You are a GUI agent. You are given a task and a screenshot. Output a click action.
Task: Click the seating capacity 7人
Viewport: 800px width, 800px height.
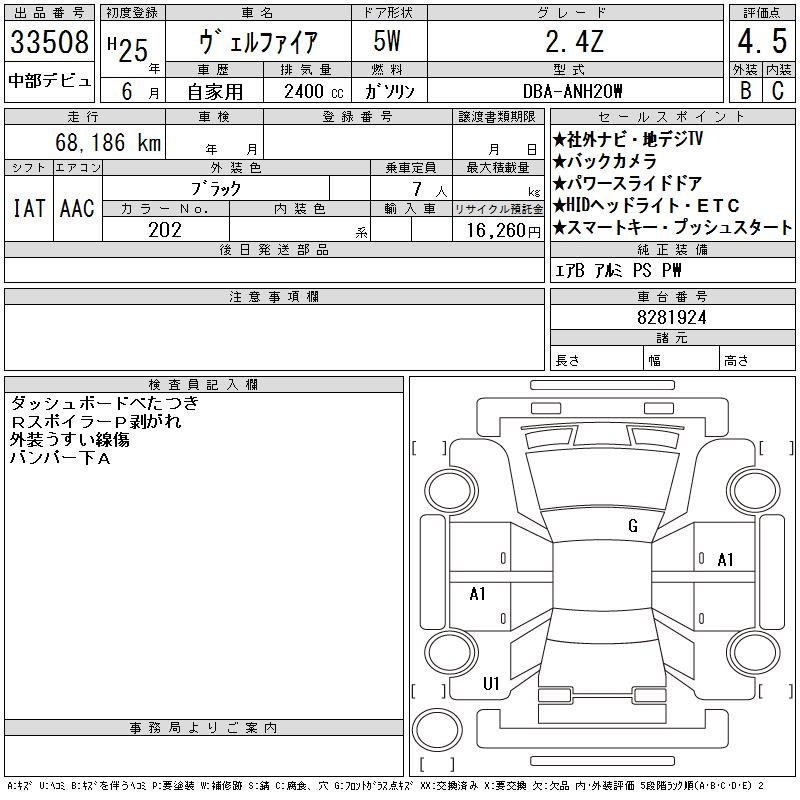(x=430, y=190)
